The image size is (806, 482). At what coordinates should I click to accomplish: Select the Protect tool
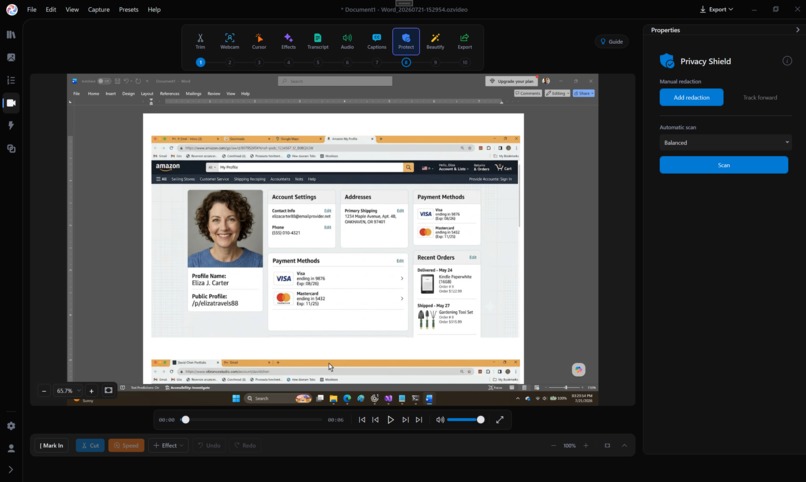pyautogui.click(x=406, y=41)
